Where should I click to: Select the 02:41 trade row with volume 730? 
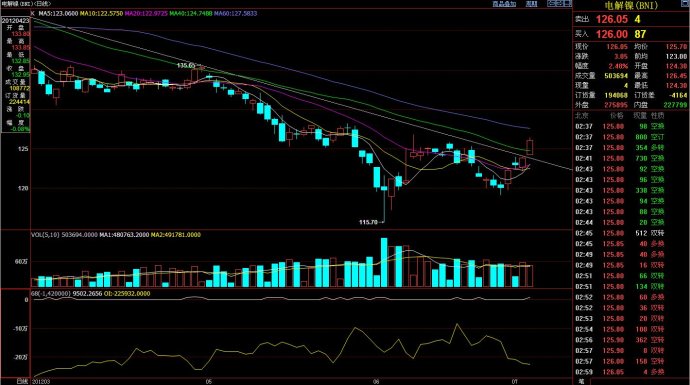click(x=631, y=158)
